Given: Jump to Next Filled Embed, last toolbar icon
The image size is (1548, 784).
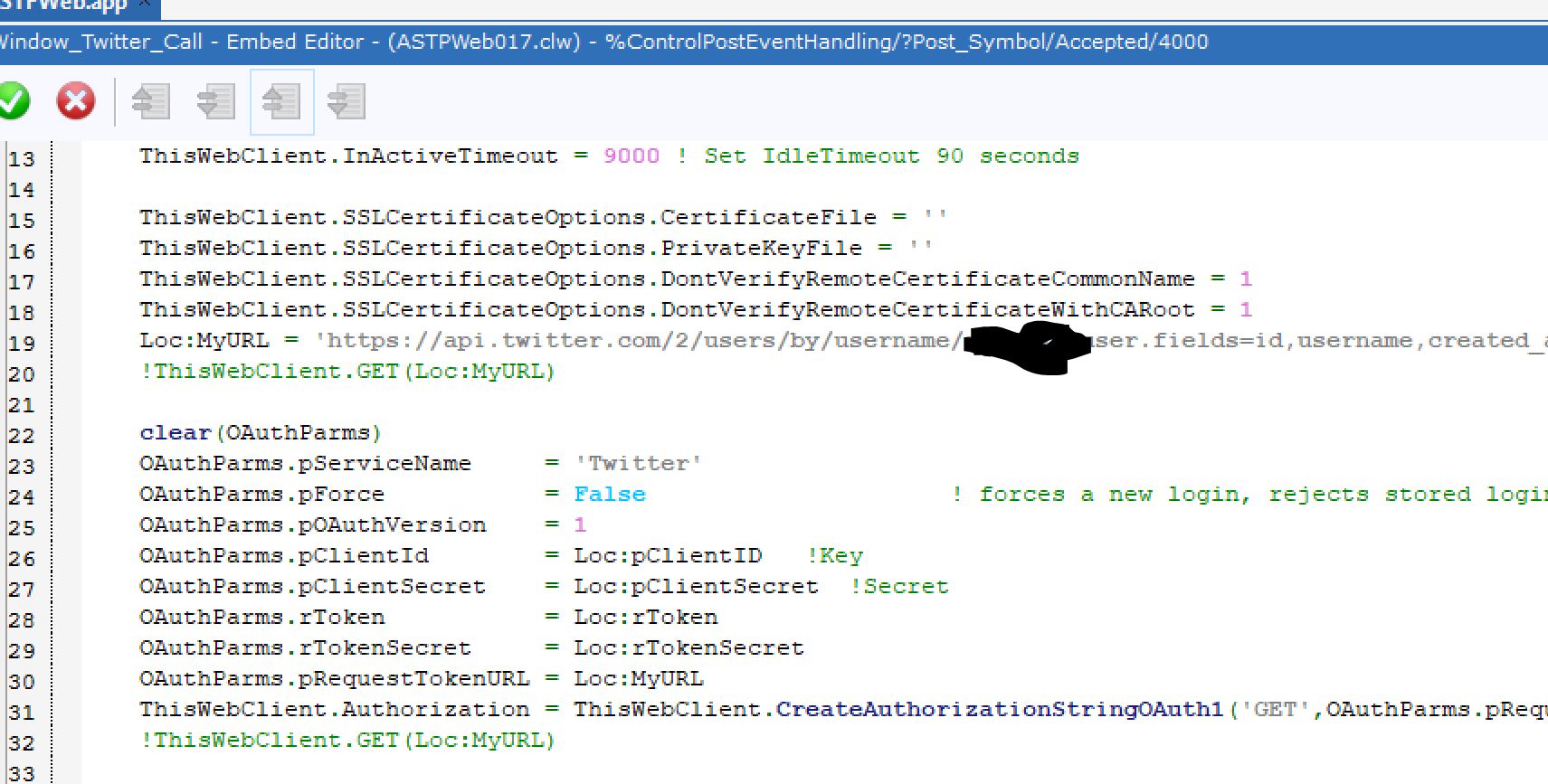Looking at the screenshot, I should (347, 101).
